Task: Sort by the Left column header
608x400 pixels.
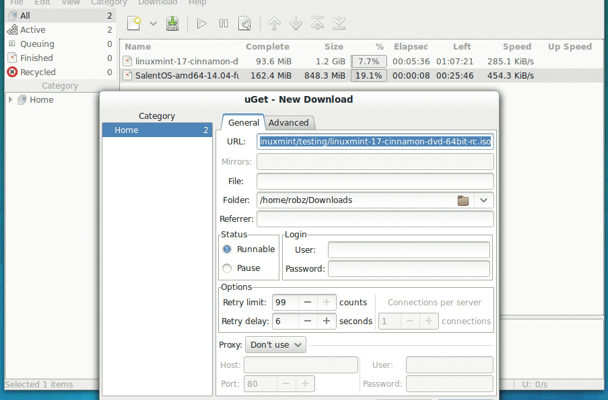Action: coord(462,47)
